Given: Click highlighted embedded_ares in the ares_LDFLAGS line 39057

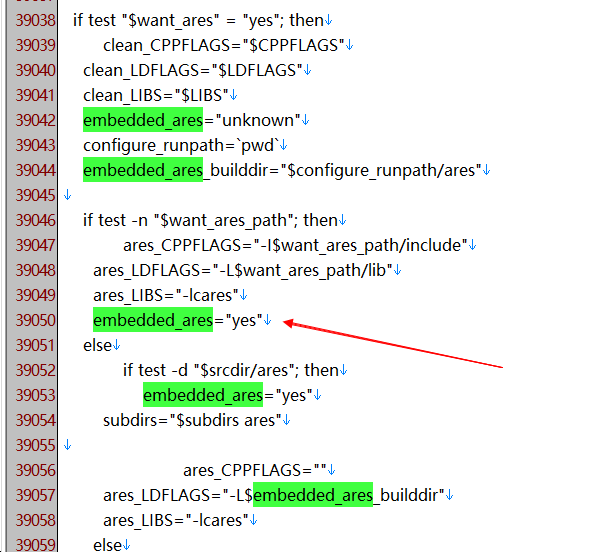Looking at the screenshot, I should 313,495.
